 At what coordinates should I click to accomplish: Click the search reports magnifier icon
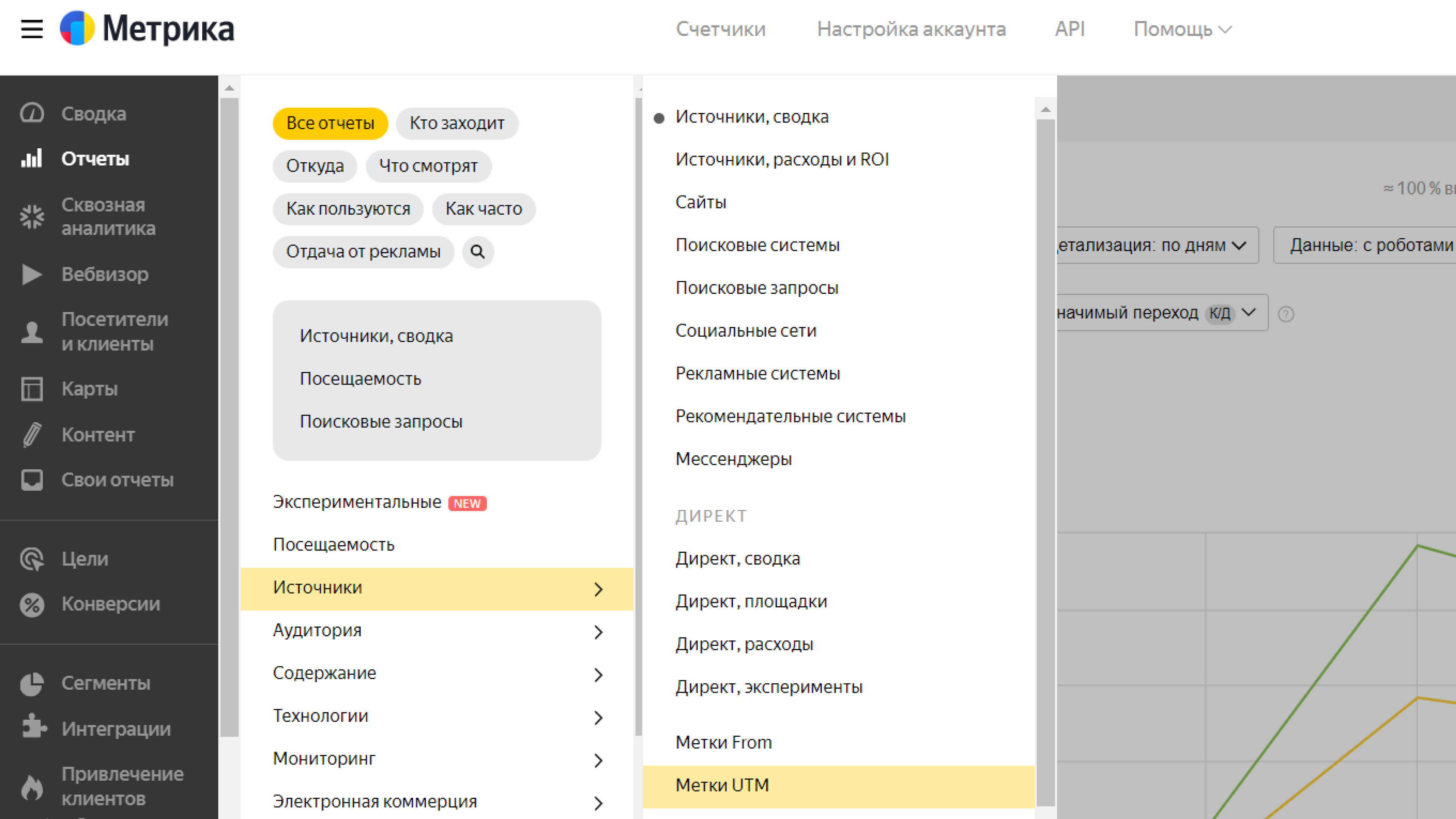(x=478, y=251)
